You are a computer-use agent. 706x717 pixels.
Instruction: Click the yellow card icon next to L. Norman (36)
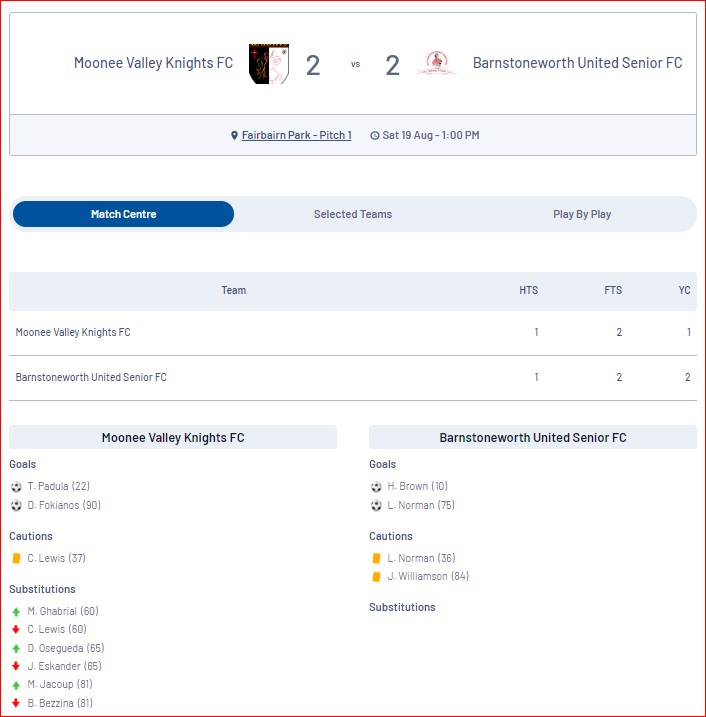pyautogui.click(x=376, y=558)
